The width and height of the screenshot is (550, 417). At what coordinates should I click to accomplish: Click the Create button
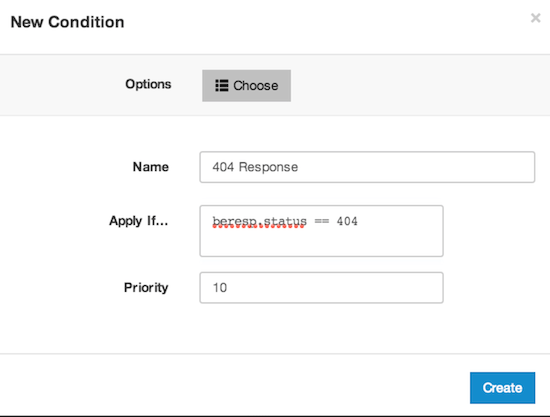point(502,388)
